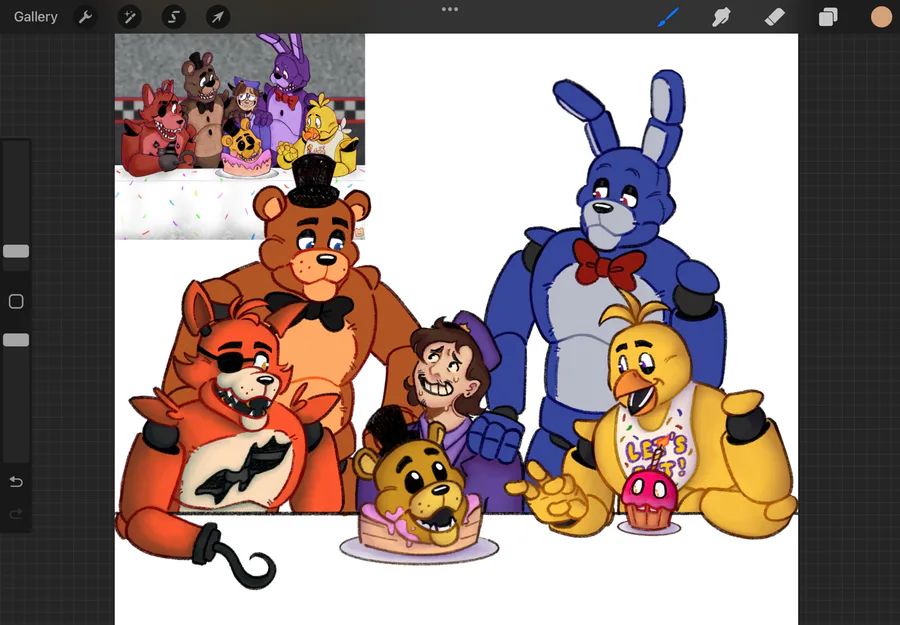Return to the Gallery
The width and height of the screenshot is (900, 625).
click(36, 17)
